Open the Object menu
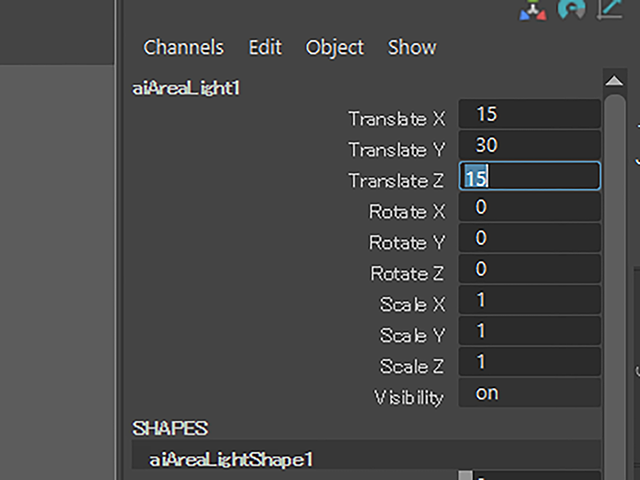Image resolution: width=640 pixels, height=480 pixels. click(335, 48)
